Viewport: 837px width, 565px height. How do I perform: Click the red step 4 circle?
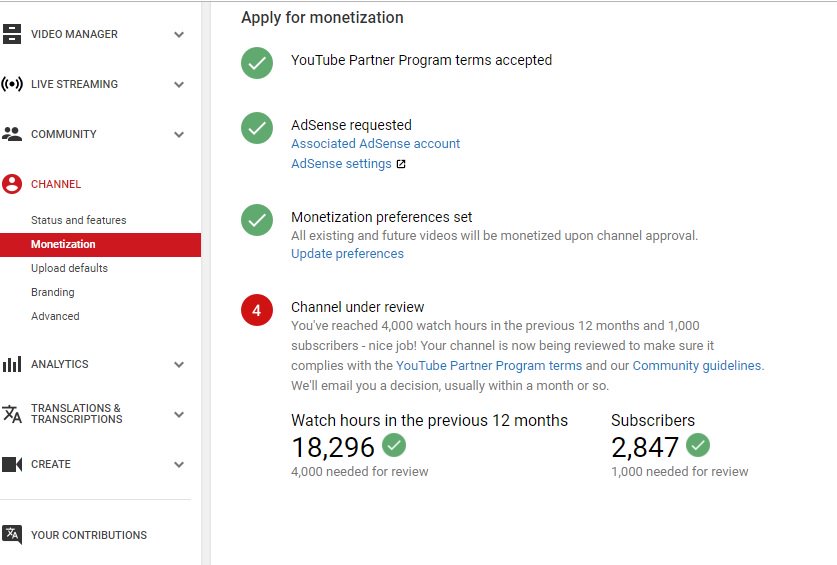click(257, 310)
